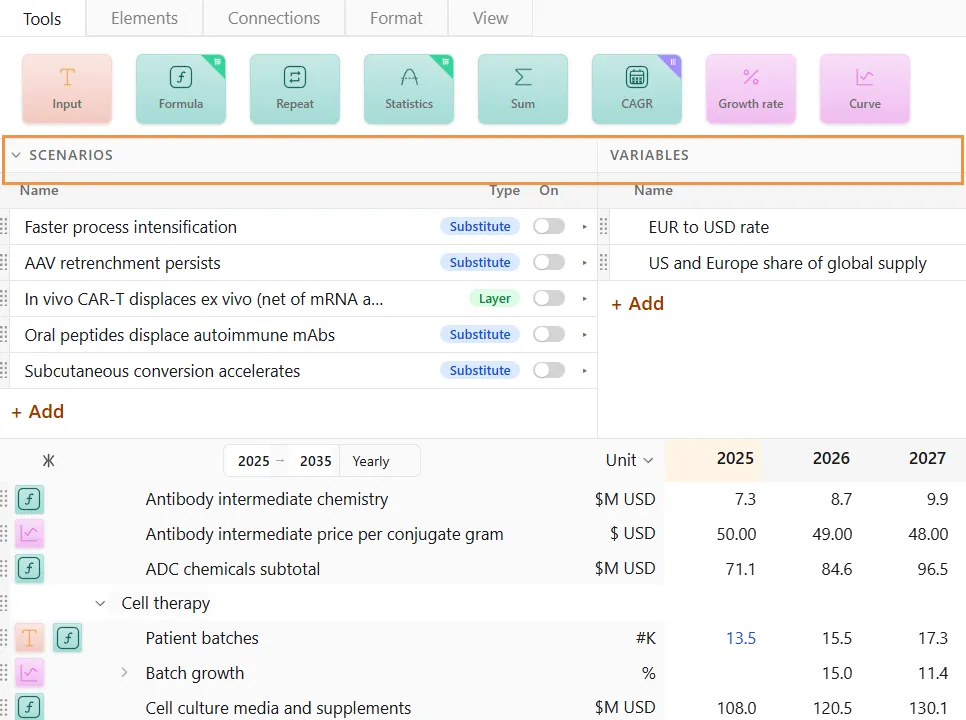Expand In vivo CAR-T scenario details arrow
The image size is (966, 720).
click(584, 299)
